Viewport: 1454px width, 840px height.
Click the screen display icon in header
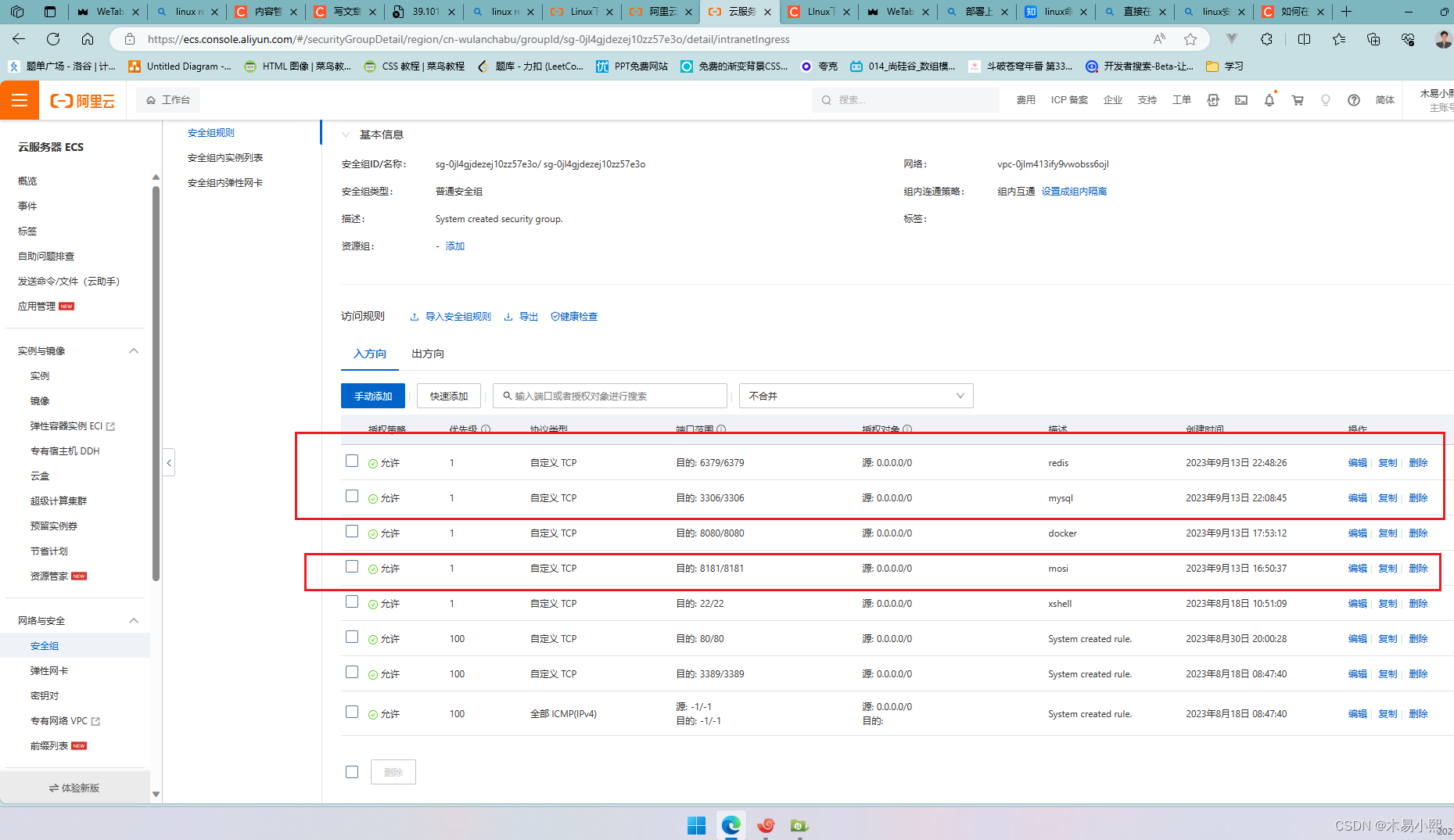[x=1213, y=100]
